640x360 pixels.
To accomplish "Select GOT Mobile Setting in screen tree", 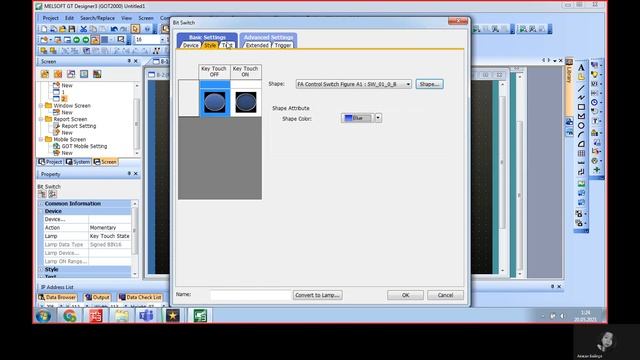I will [84, 146].
